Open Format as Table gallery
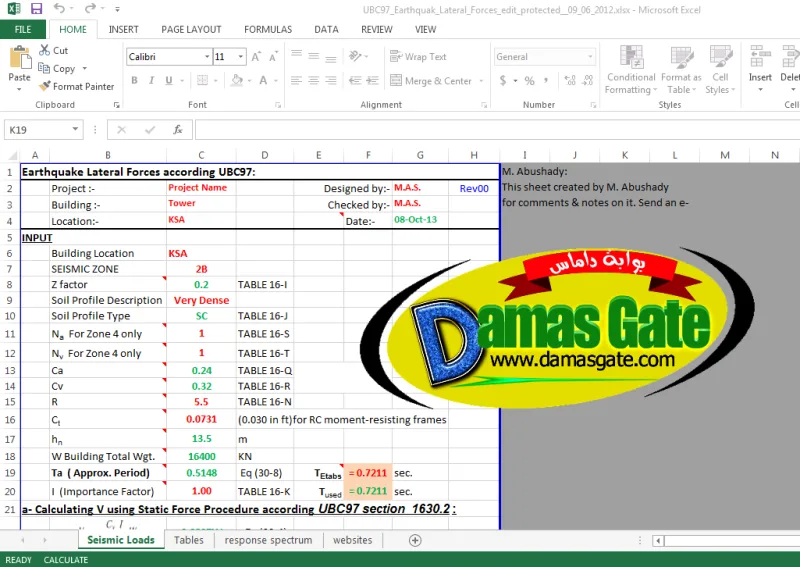800x567 pixels. click(x=682, y=70)
